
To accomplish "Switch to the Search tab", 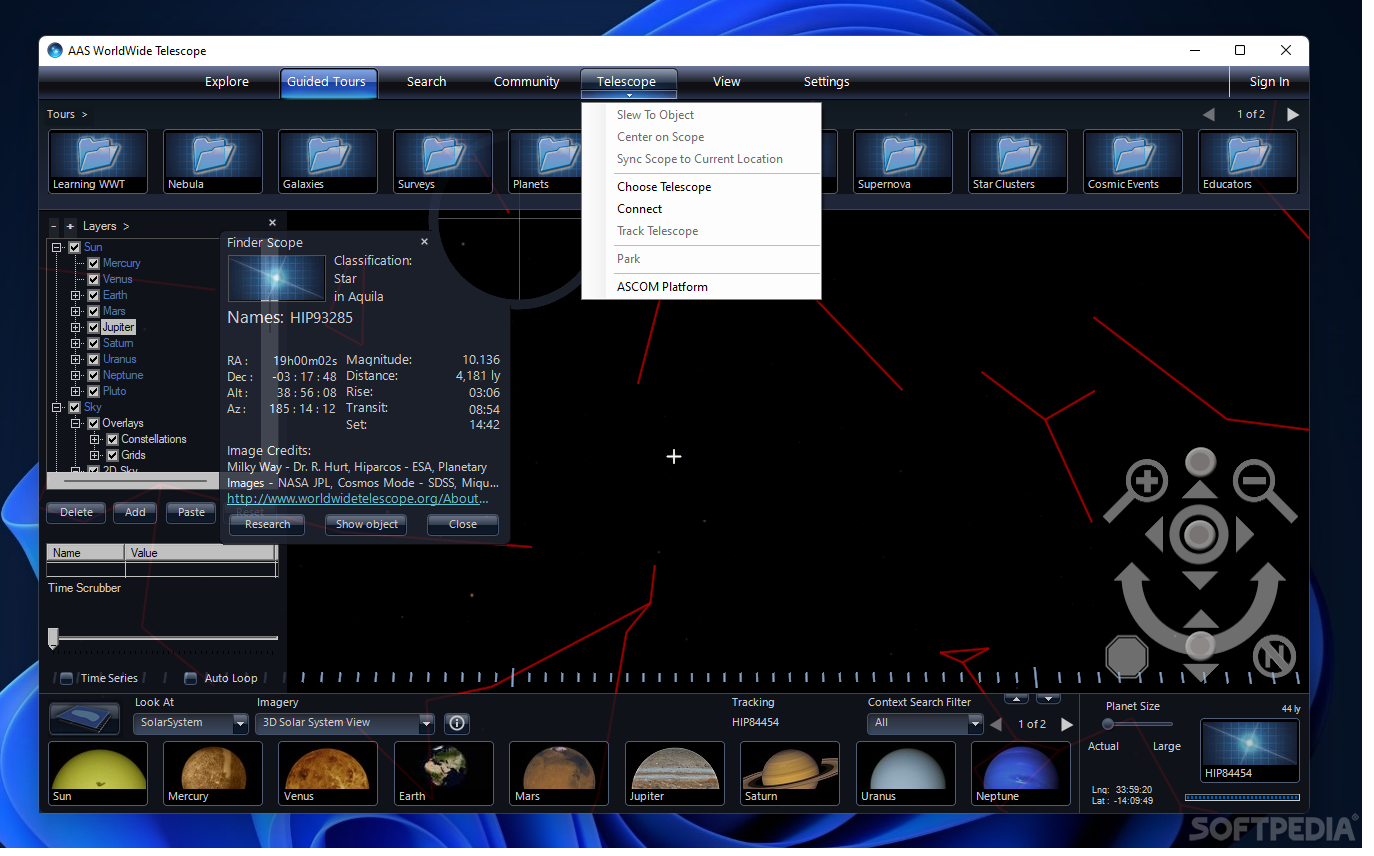I will click(x=426, y=82).
